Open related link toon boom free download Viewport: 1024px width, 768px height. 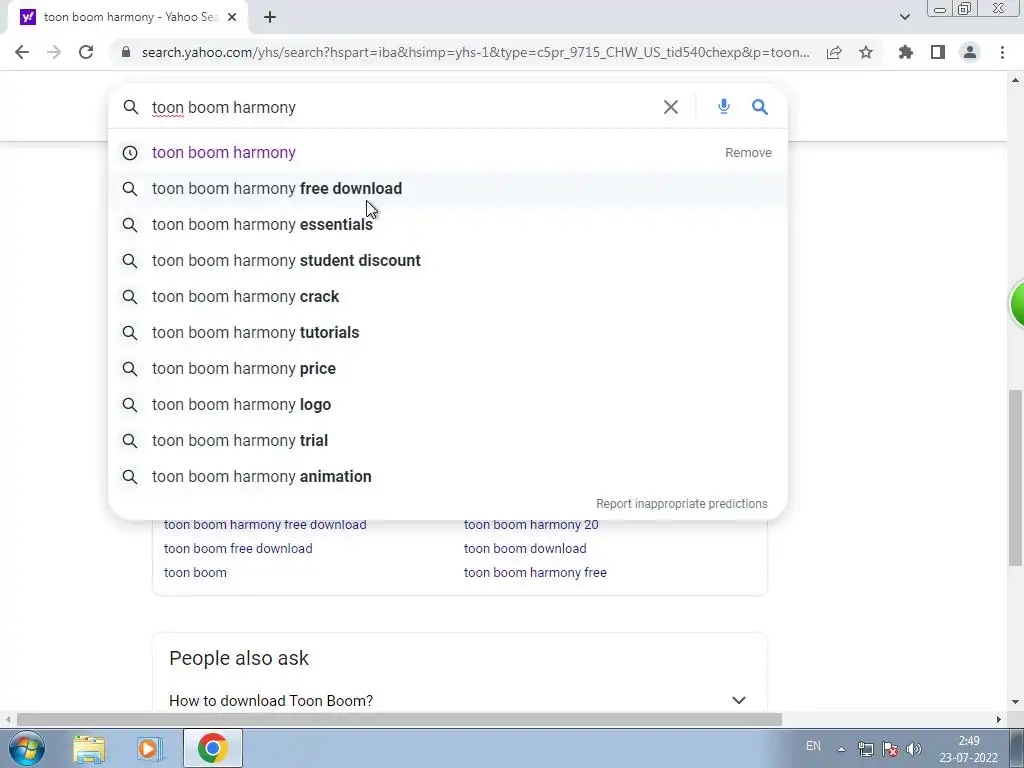click(238, 549)
